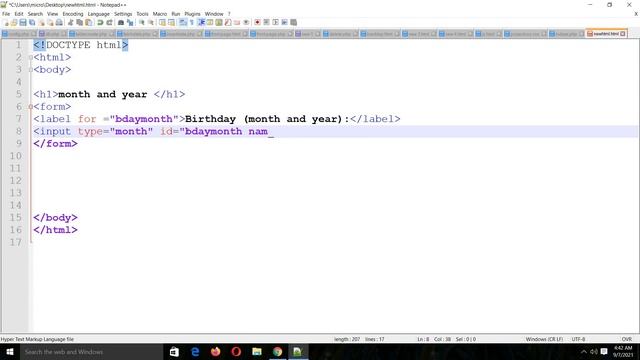Open the View menu

pyautogui.click(x=52, y=14)
